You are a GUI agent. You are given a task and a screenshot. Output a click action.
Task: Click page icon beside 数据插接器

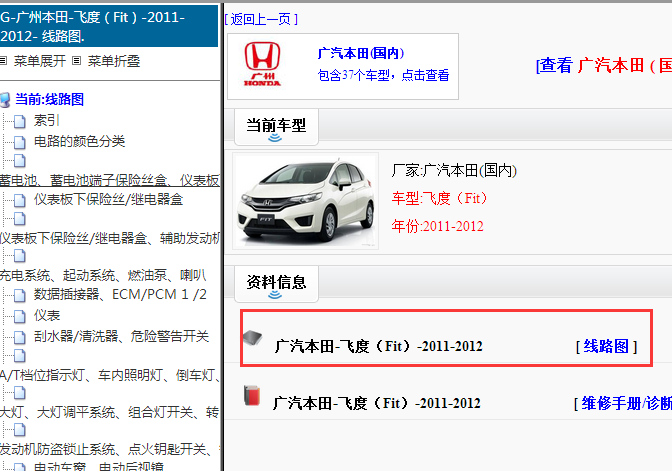(19, 296)
